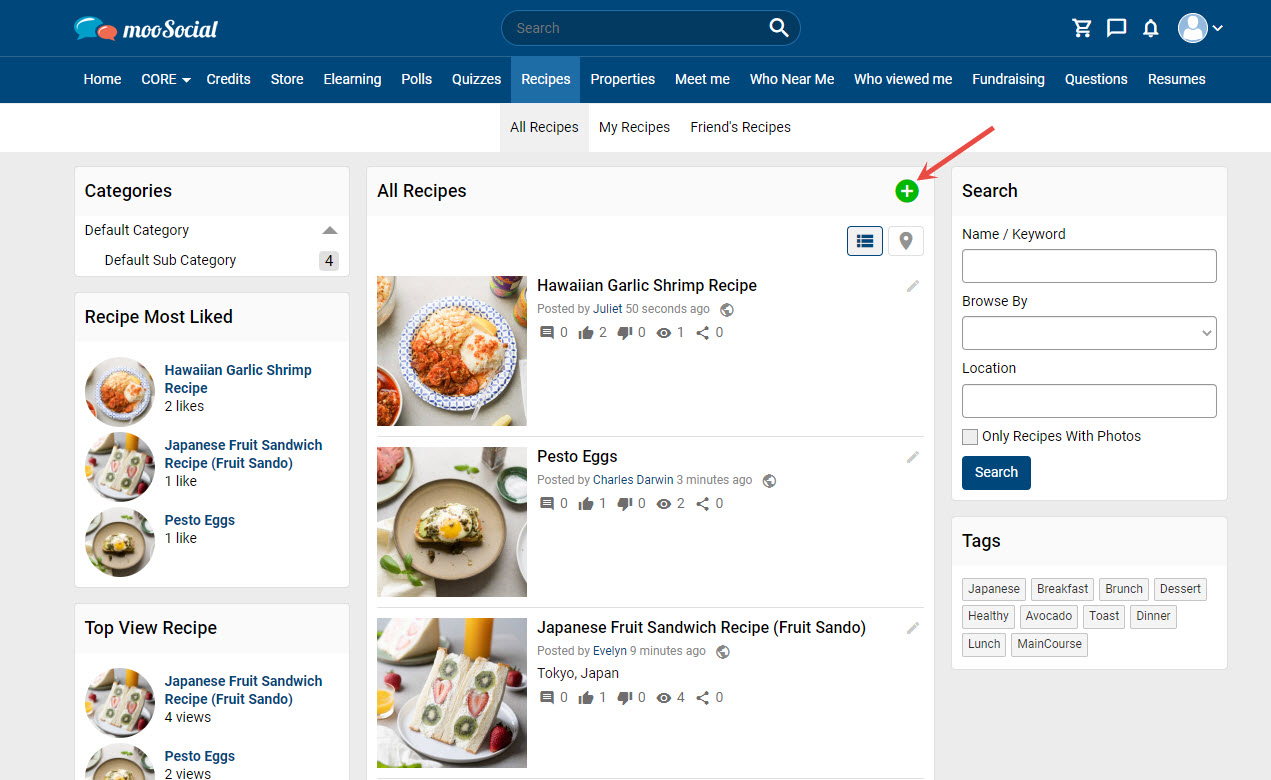Click globe privacy icon on Pesto Eggs

coord(769,481)
